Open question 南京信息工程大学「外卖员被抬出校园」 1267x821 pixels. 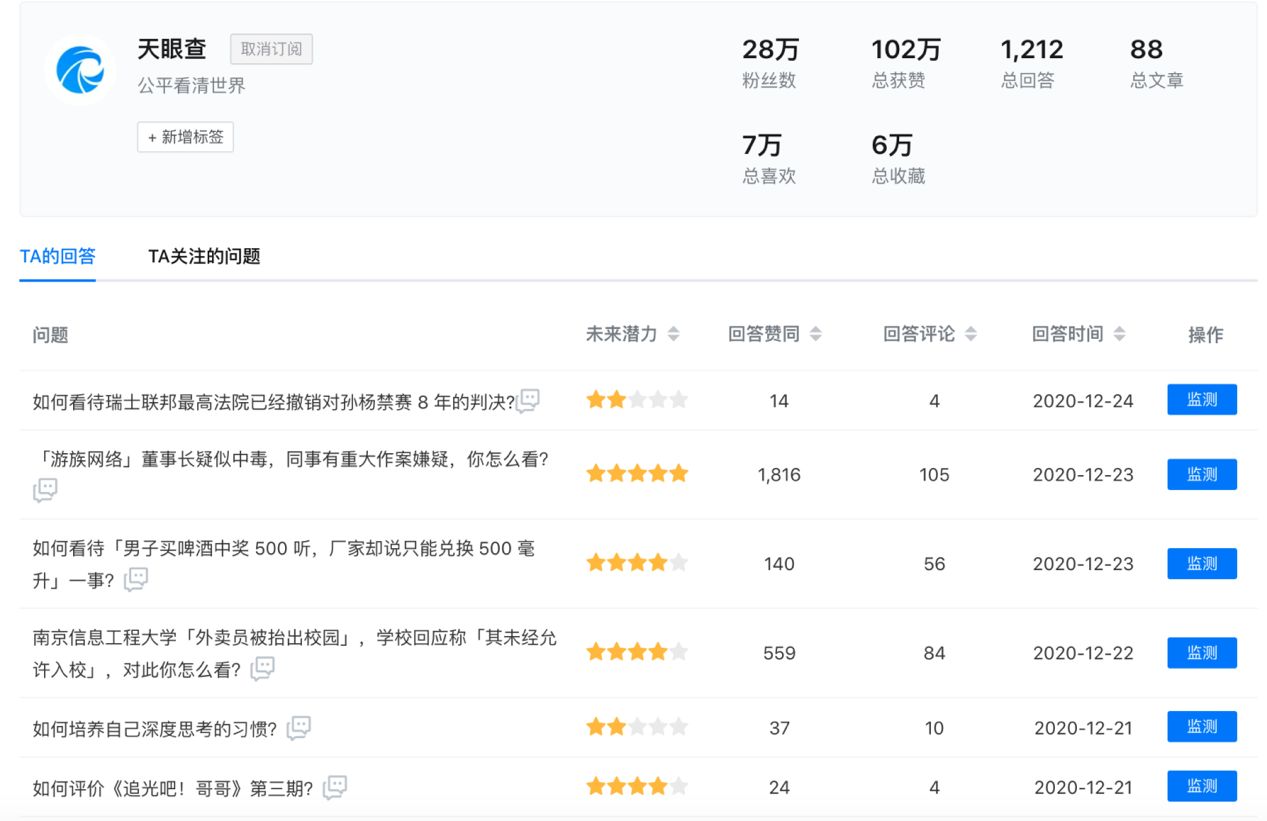coord(295,653)
